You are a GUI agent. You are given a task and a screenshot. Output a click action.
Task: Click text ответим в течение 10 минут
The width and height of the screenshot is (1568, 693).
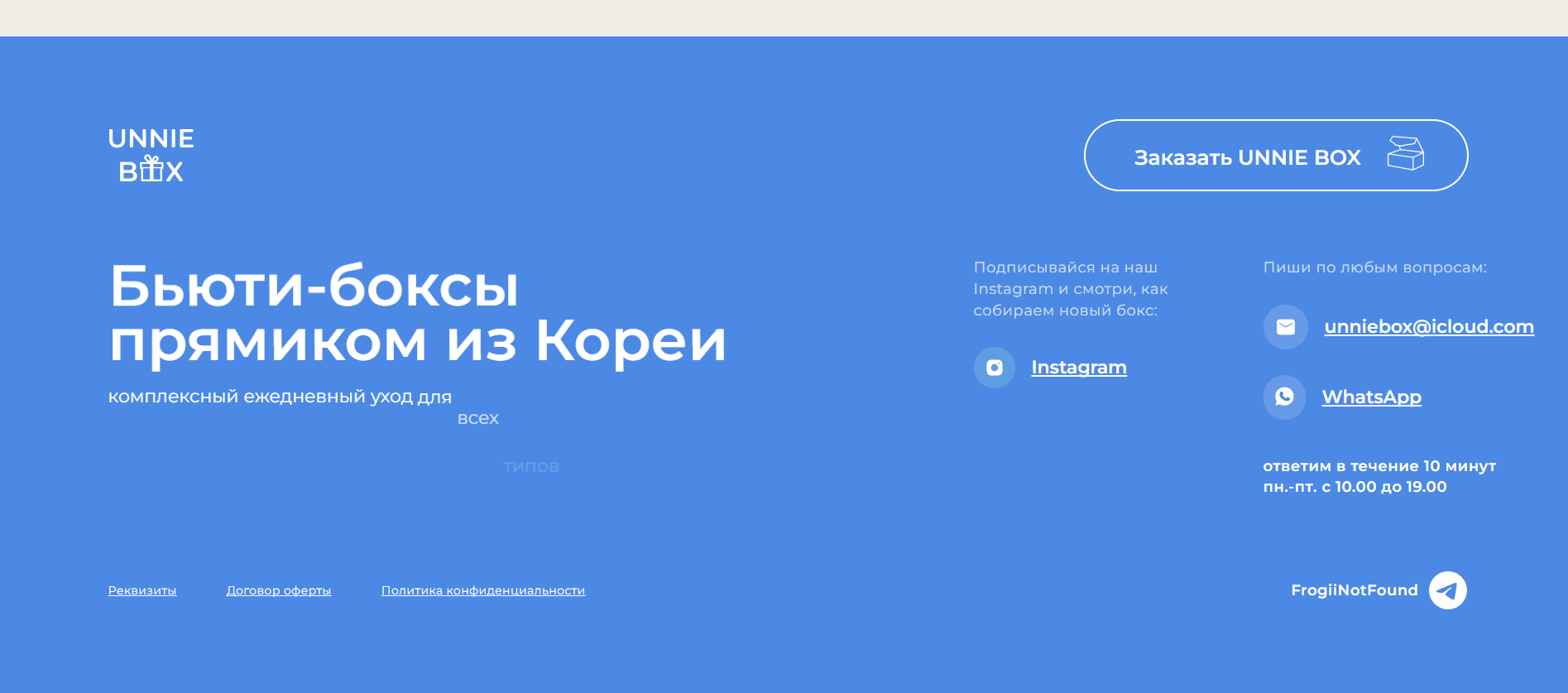1379,466
